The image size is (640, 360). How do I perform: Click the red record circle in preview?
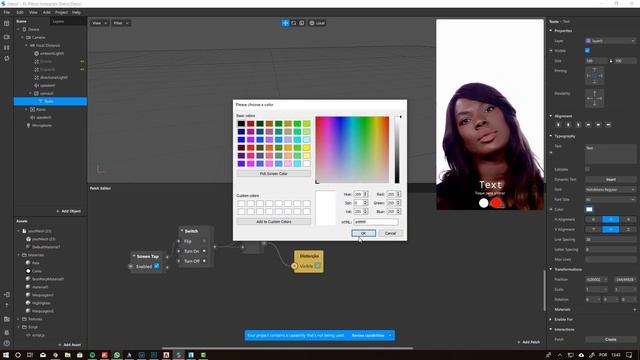[496, 203]
